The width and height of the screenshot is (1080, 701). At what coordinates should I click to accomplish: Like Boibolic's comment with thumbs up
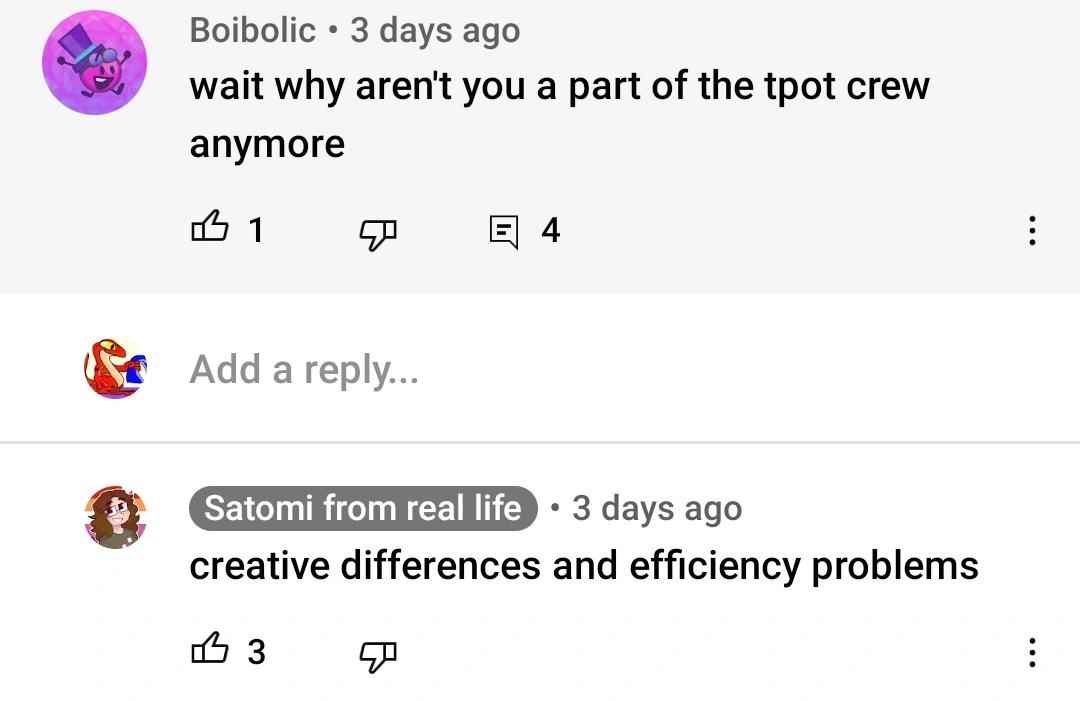pos(209,227)
